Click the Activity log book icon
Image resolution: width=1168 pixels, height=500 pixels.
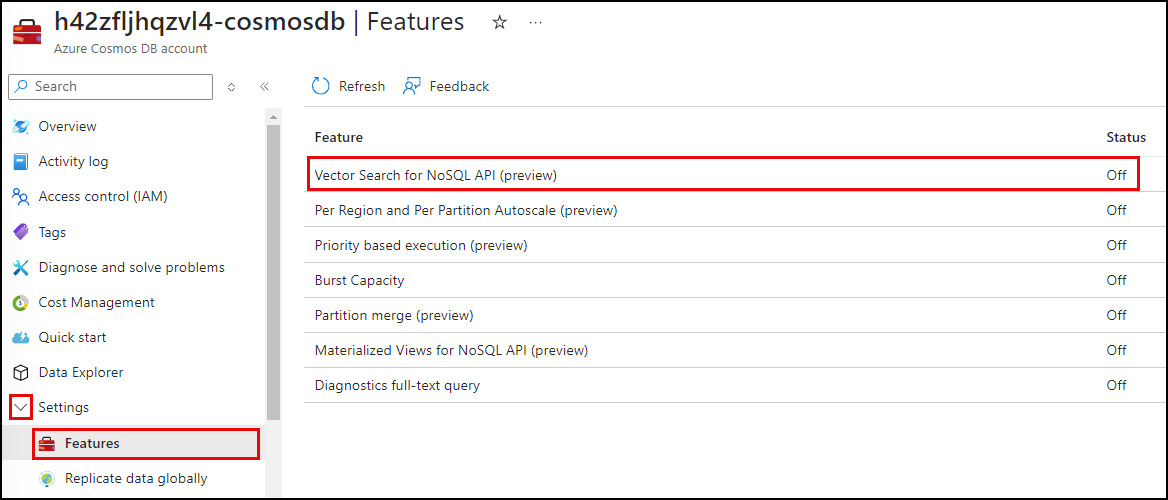click(x=21, y=162)
